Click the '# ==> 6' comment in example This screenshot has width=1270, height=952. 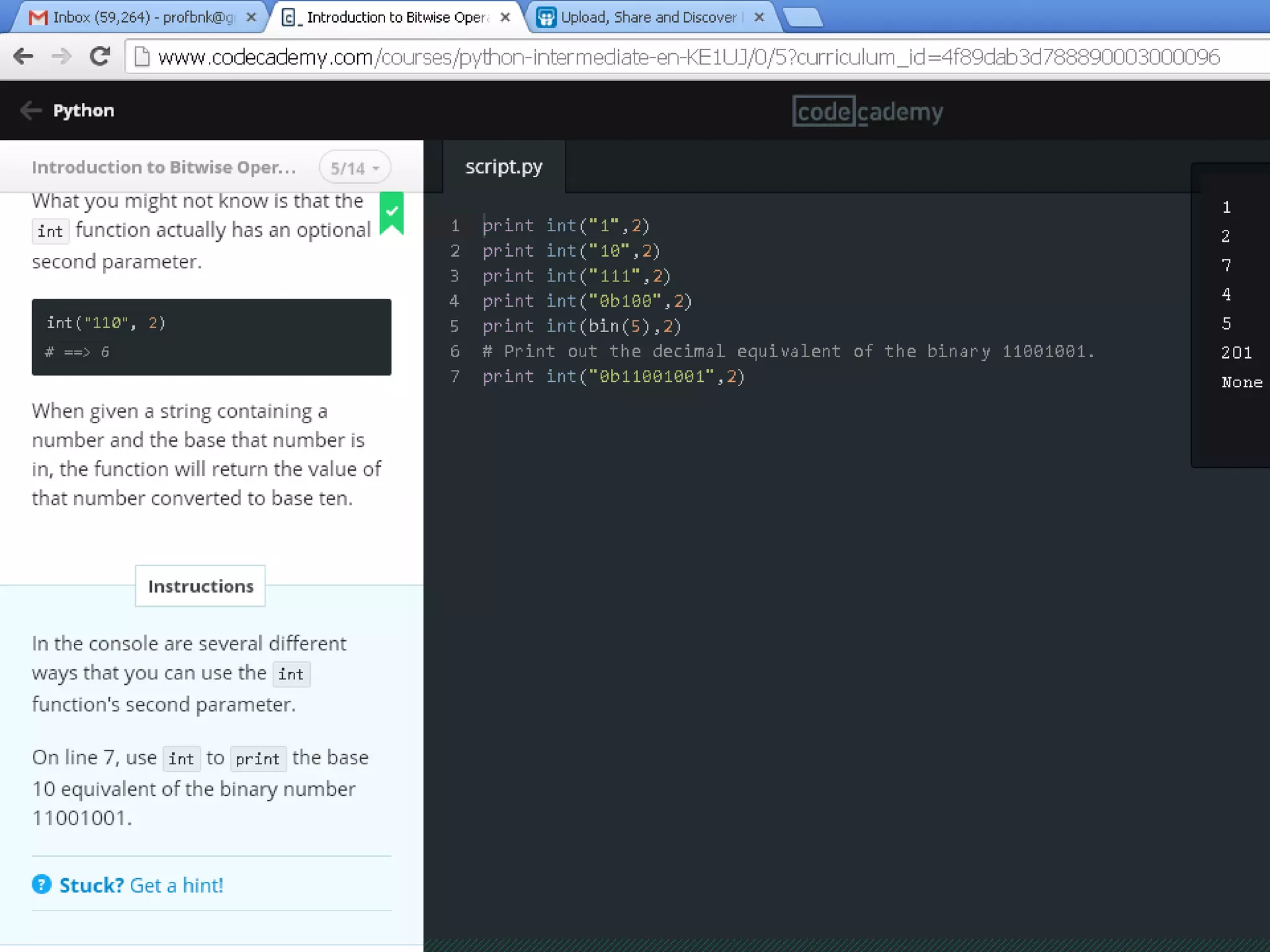point(77,352)
